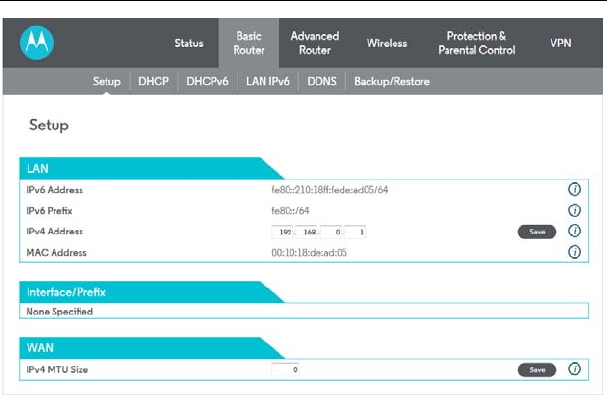
Task: Click the IPv6 Prefix label
Action: [x=49, y=211]
